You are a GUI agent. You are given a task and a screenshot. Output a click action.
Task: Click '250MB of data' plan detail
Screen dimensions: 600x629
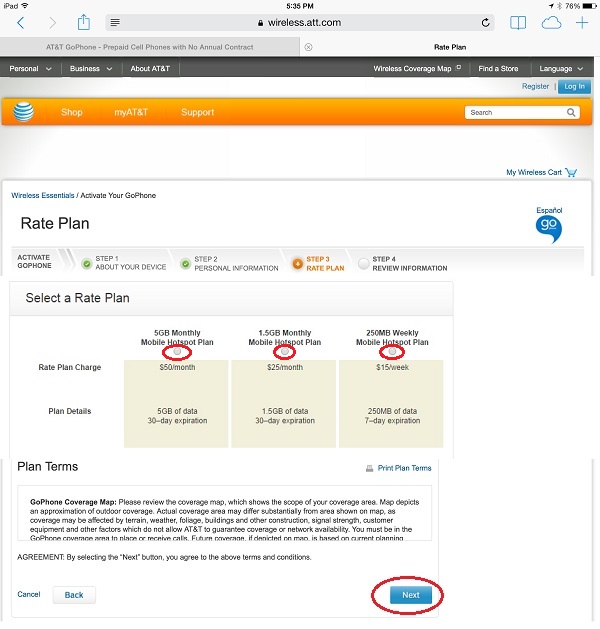coord(392,411)
